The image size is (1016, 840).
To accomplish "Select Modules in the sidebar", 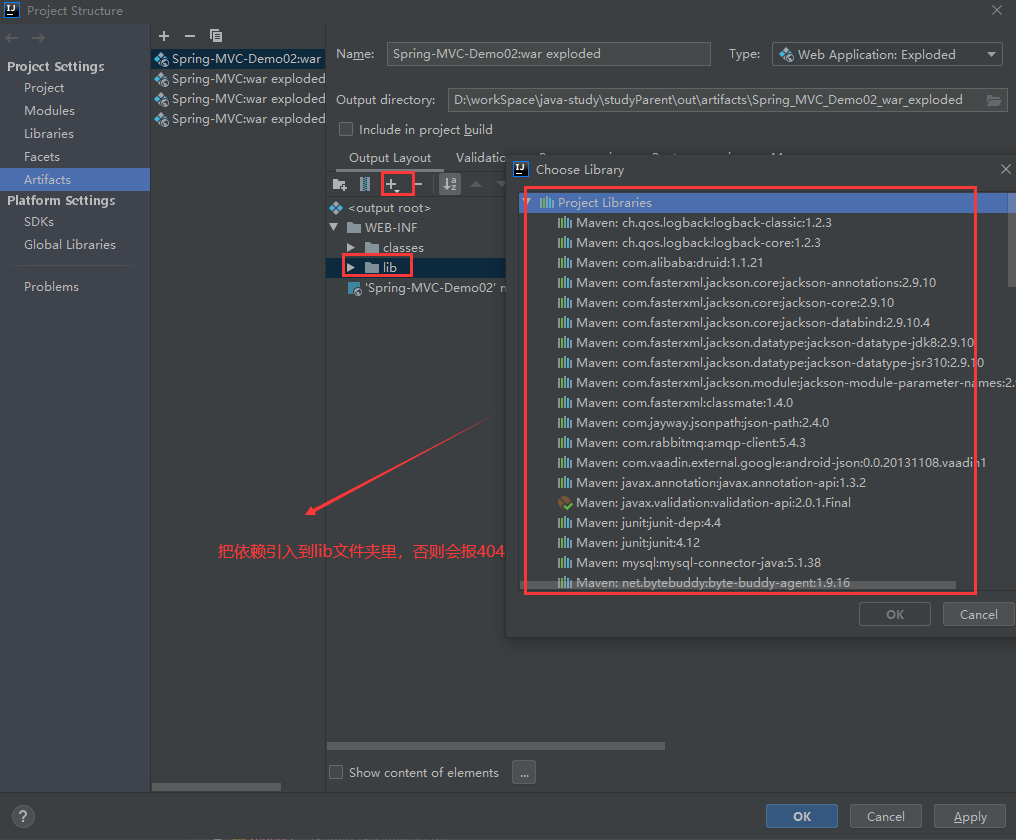I will (49, 111).
